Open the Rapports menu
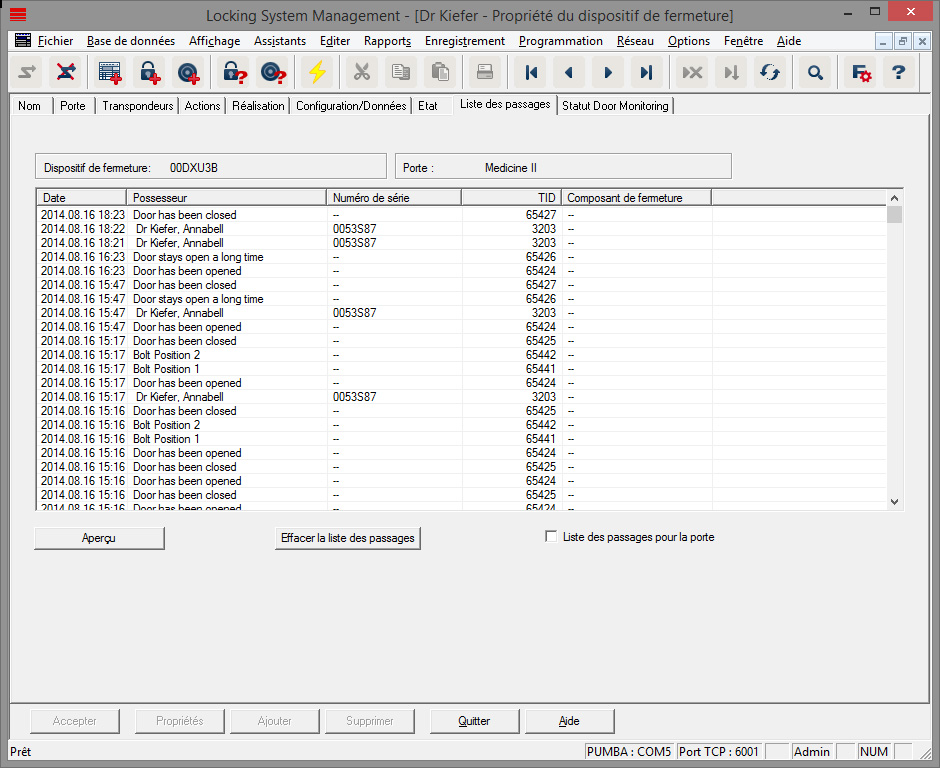 pos(387,41)
